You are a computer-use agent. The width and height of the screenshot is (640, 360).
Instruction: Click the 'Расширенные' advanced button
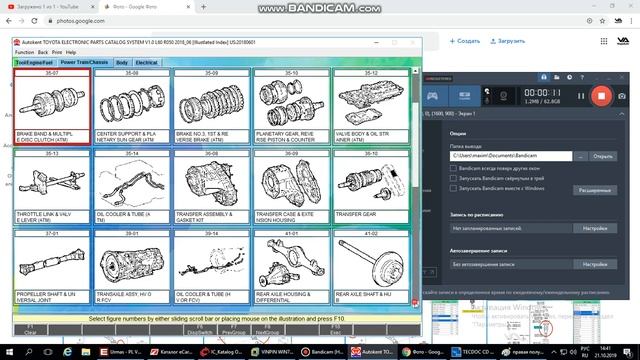595,190
